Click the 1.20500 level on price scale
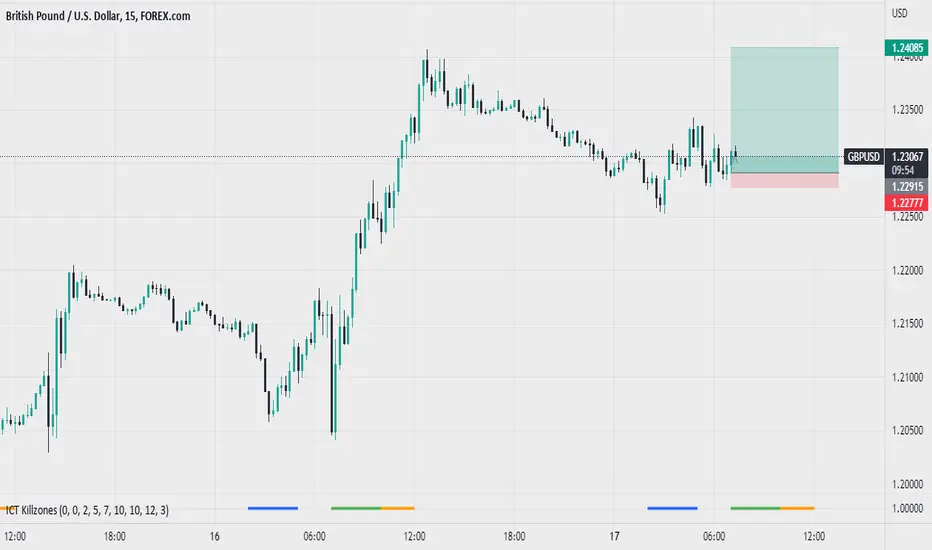 908,430
